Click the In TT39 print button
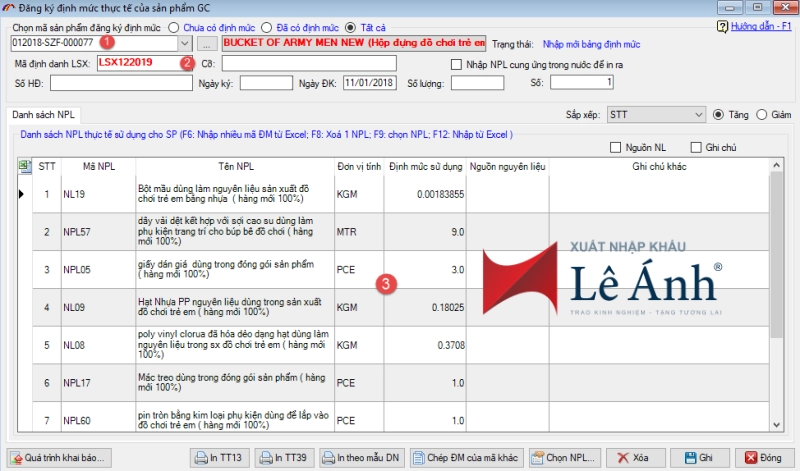The image size is (800, 471). click(288, 457)
